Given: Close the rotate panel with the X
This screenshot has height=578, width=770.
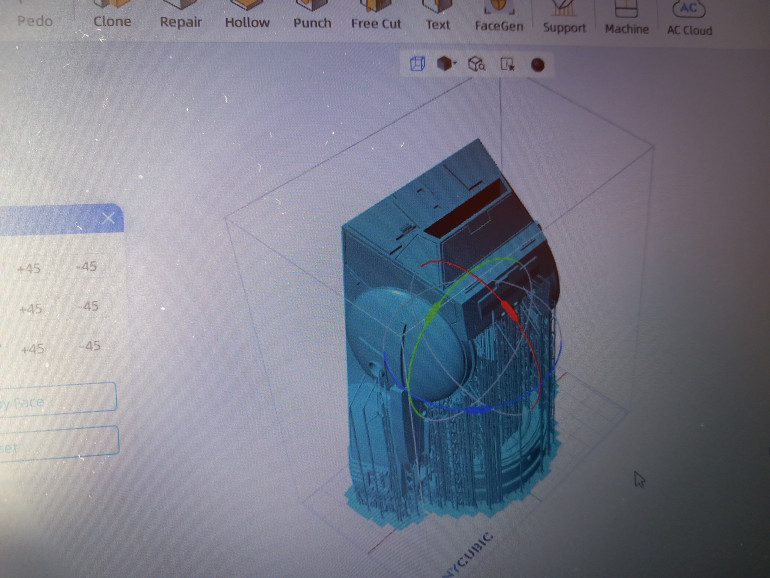Looking at the screenshot, I should click(109, 218).
